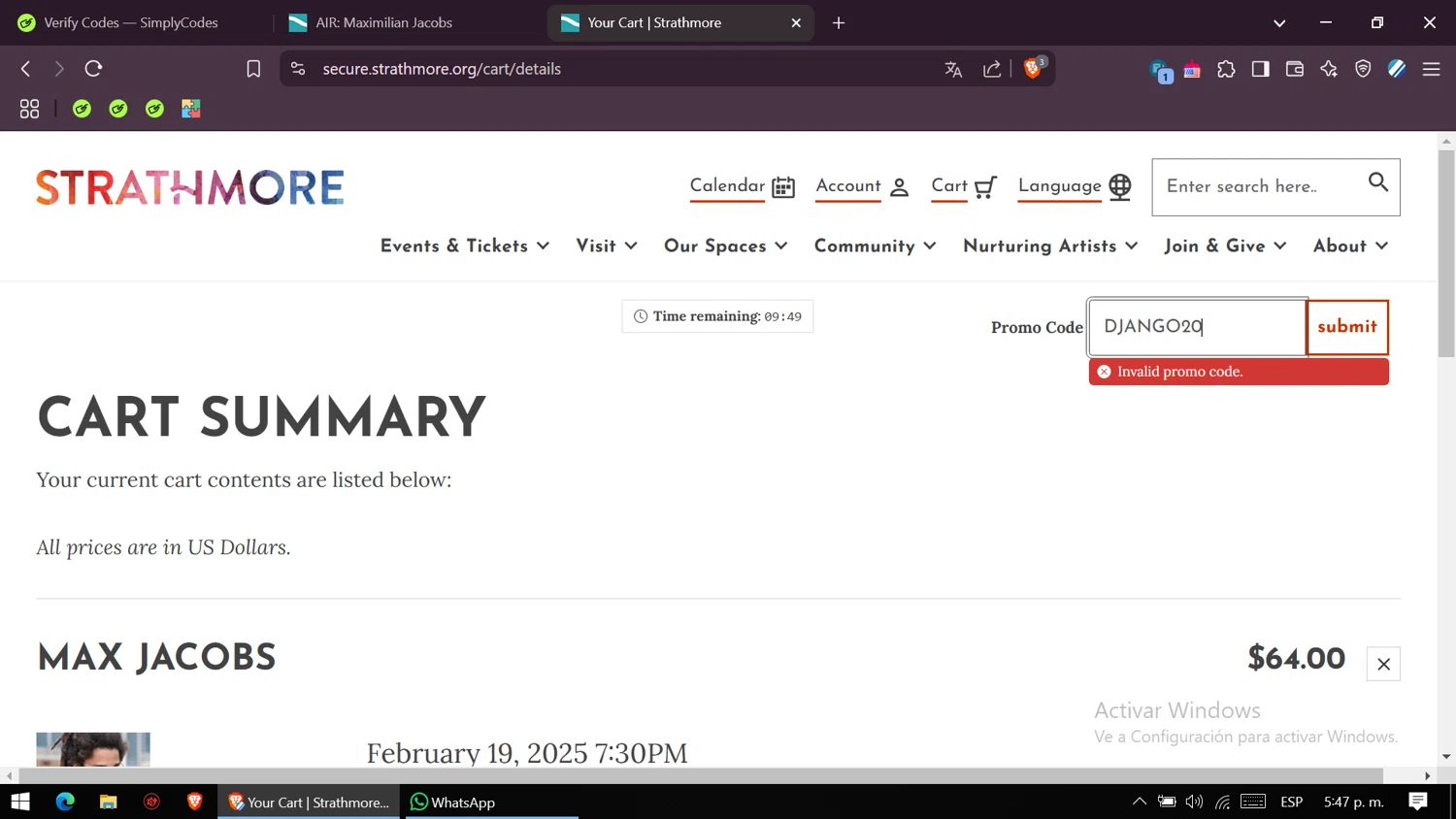
Task: Expand Nurturing Artists menu
Action: pos(1050,246)
